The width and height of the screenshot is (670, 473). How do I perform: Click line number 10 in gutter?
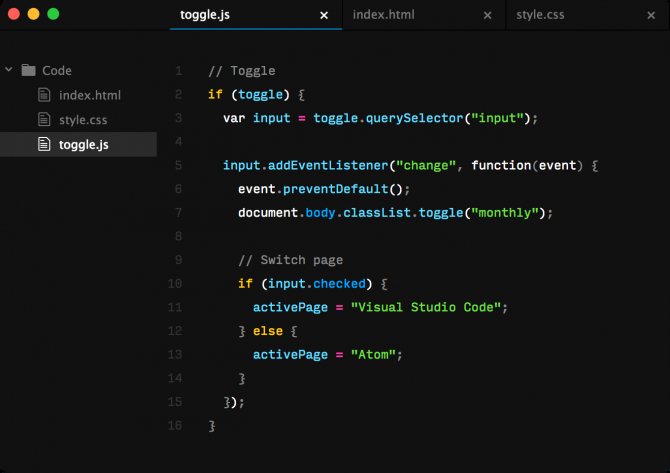[175, 284]
